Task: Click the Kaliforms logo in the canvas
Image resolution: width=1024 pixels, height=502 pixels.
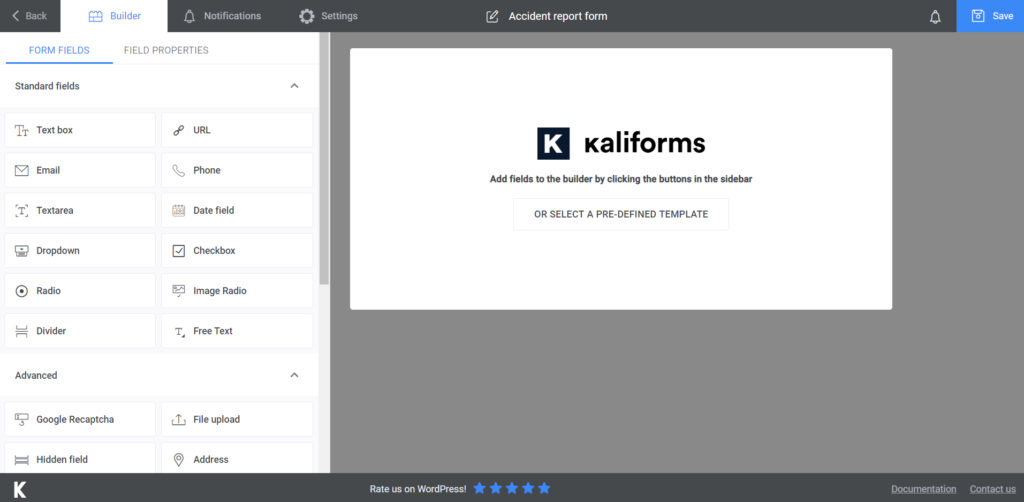Action: tap(621, 144)
